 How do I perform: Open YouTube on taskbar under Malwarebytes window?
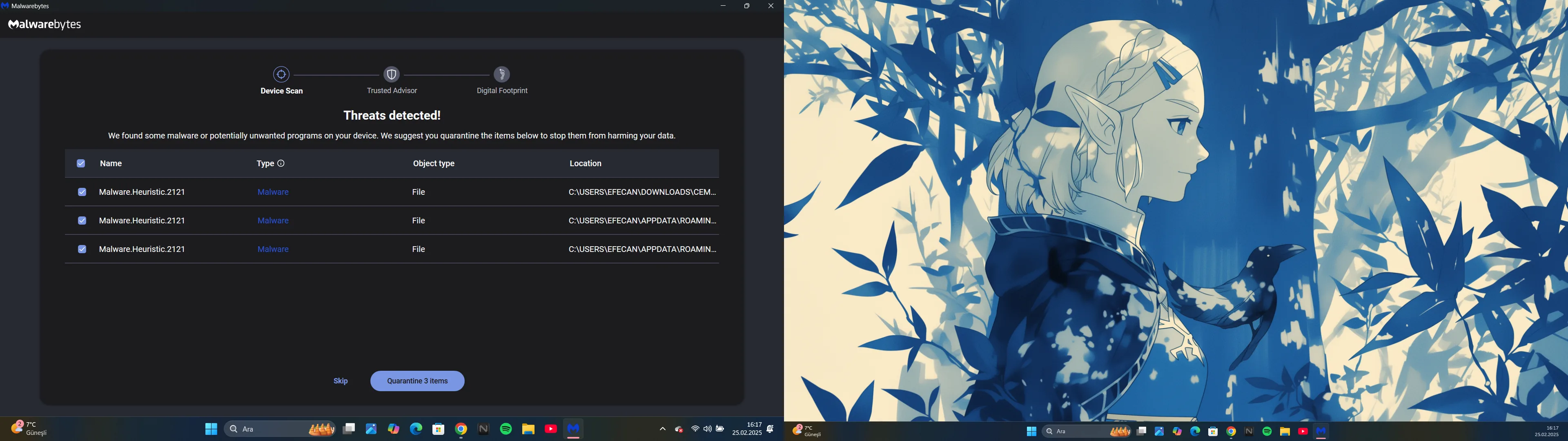tap(551, 430)
